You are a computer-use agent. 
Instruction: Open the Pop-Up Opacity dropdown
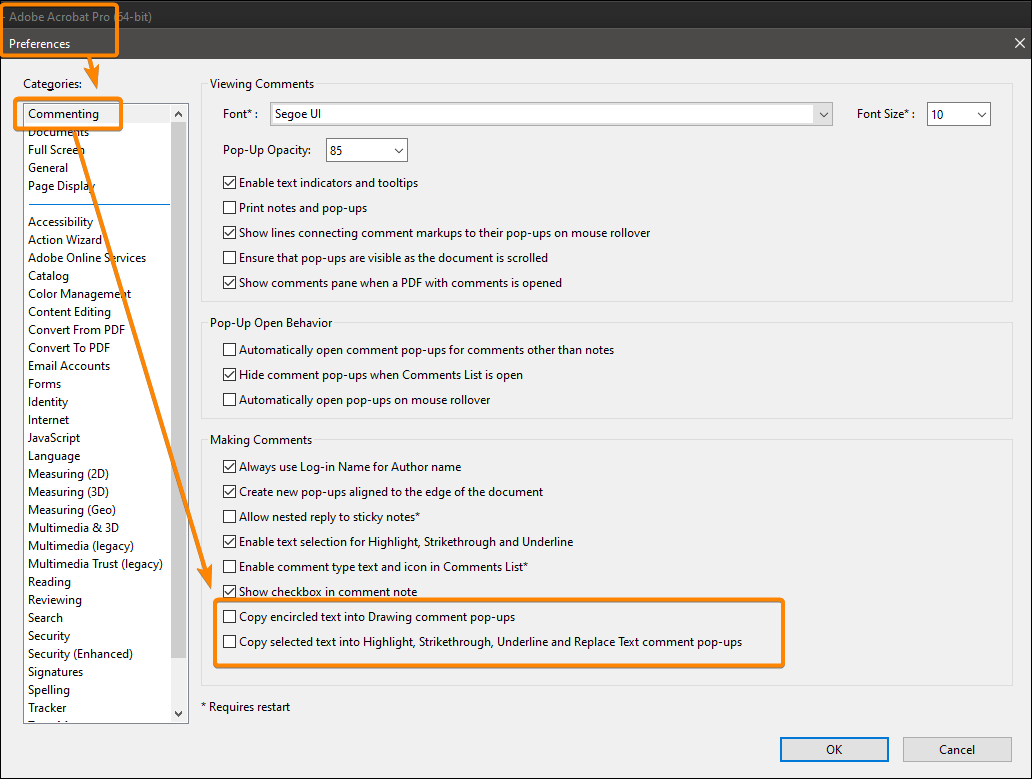pyautogui.click(x=399, y=149)
